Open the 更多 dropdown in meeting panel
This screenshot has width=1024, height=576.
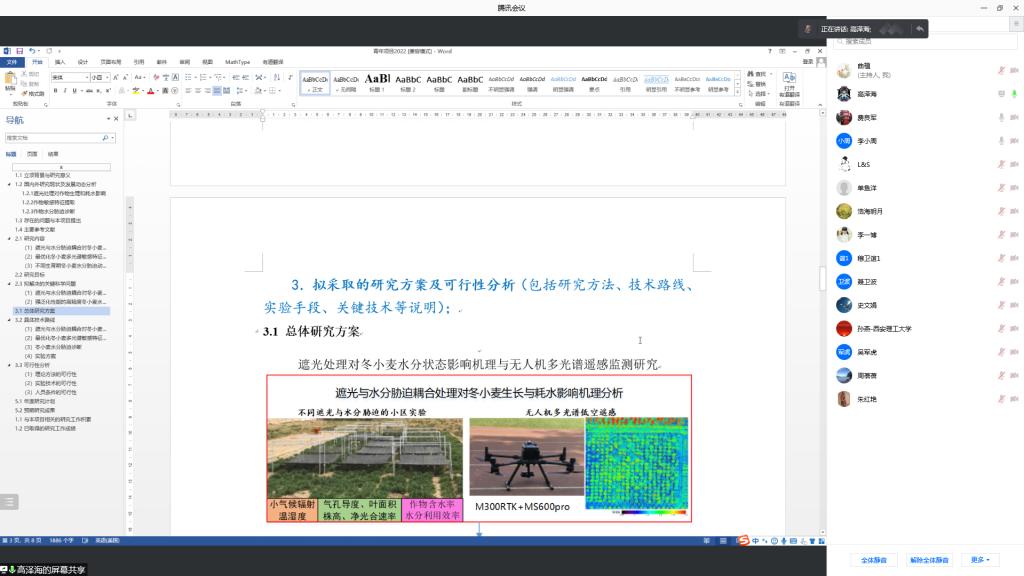tap(979, 560)
